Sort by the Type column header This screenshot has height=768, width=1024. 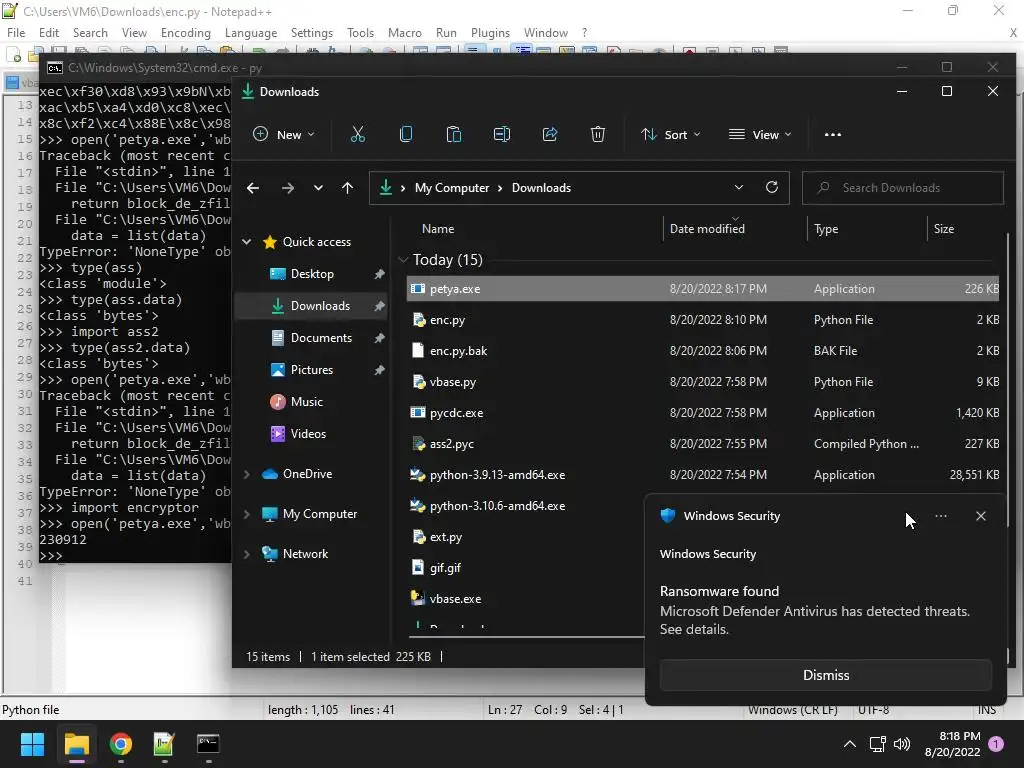826,229
